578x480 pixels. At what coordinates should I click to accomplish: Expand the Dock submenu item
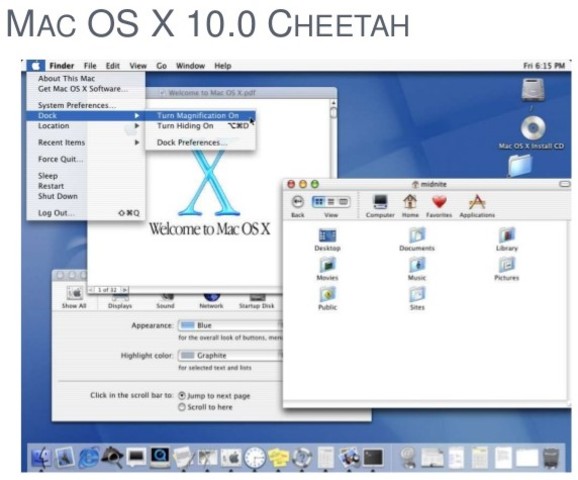[86, 115]
